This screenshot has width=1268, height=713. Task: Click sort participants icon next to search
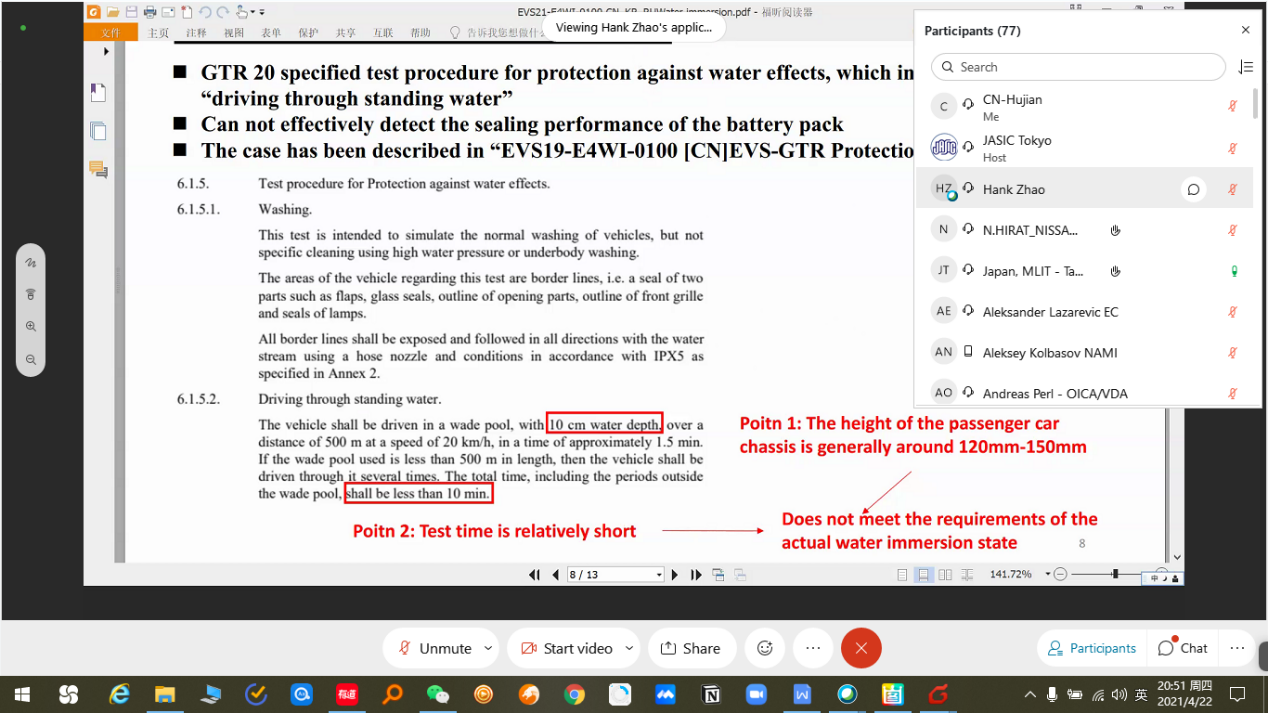1245,67
